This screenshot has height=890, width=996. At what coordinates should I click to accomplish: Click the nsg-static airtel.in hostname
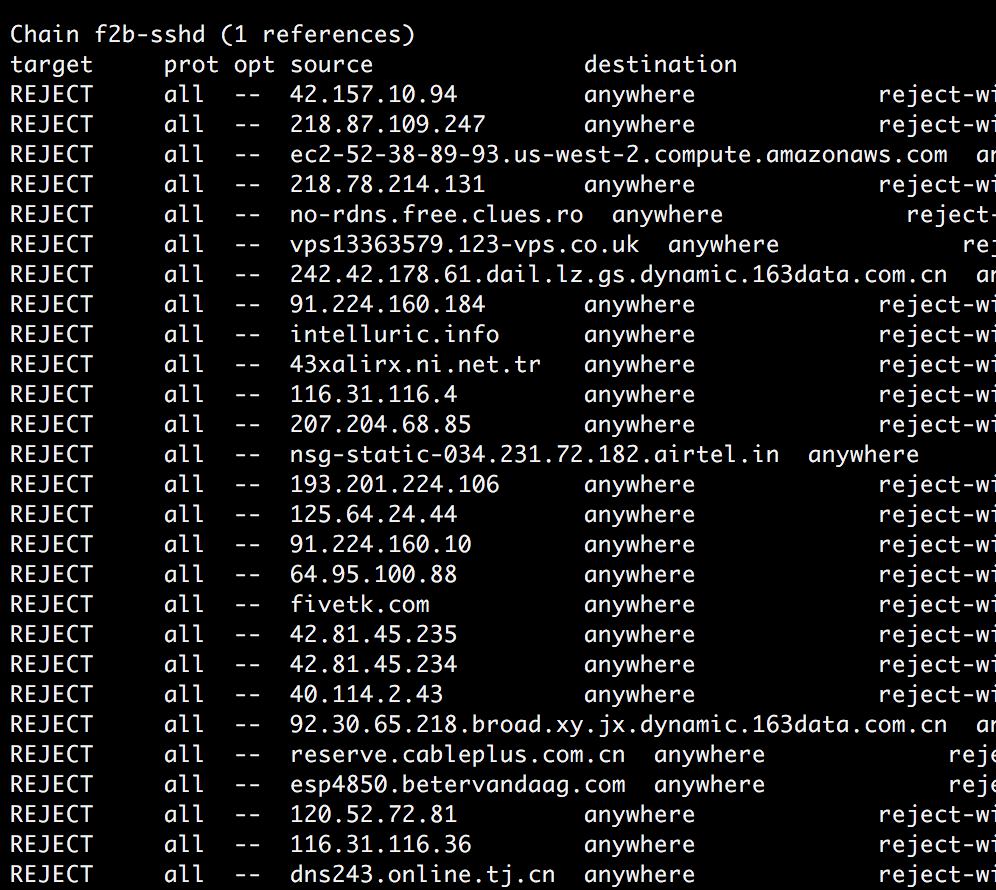click(534, 455)
